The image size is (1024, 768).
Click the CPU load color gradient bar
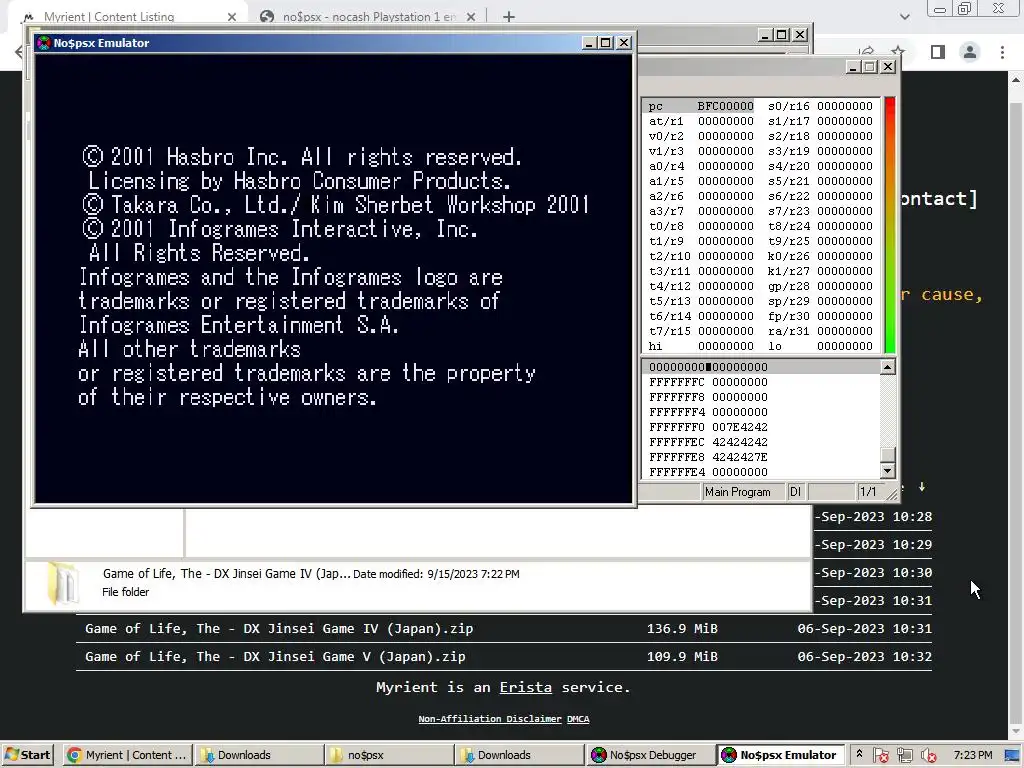889,225
